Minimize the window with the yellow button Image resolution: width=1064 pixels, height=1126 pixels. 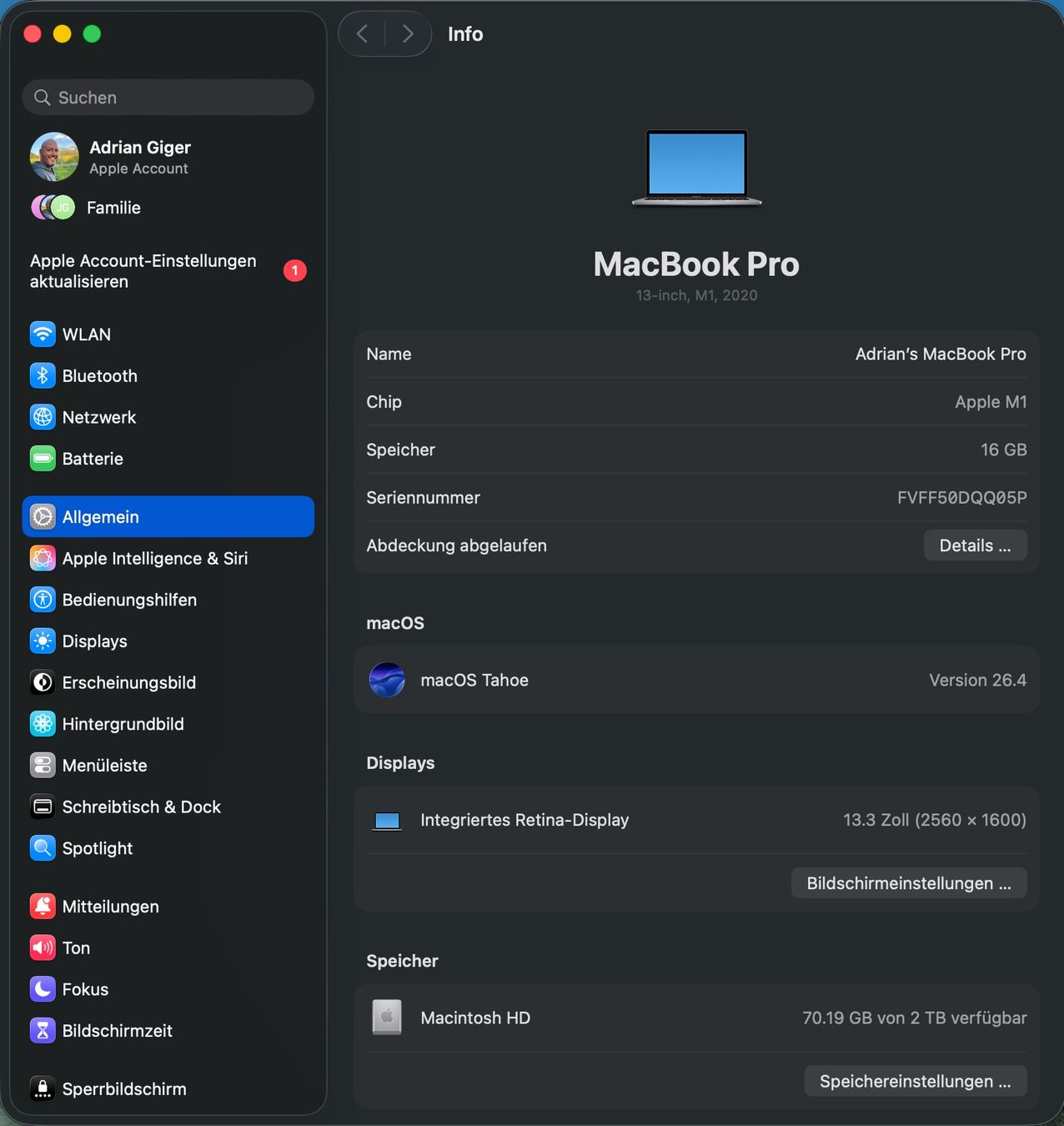pos(63,33)
